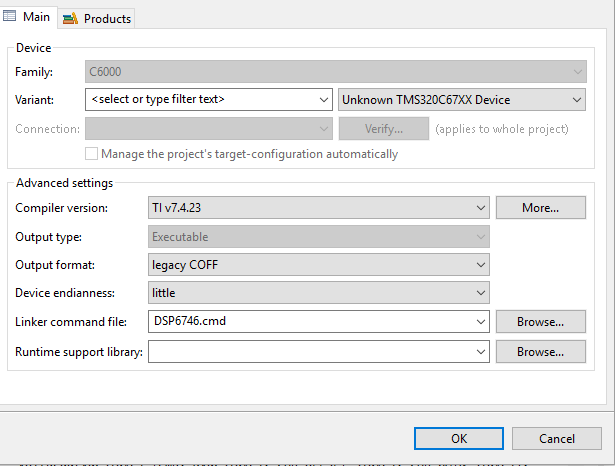Open the Device endianness dropdown

[x=482, y=293]
